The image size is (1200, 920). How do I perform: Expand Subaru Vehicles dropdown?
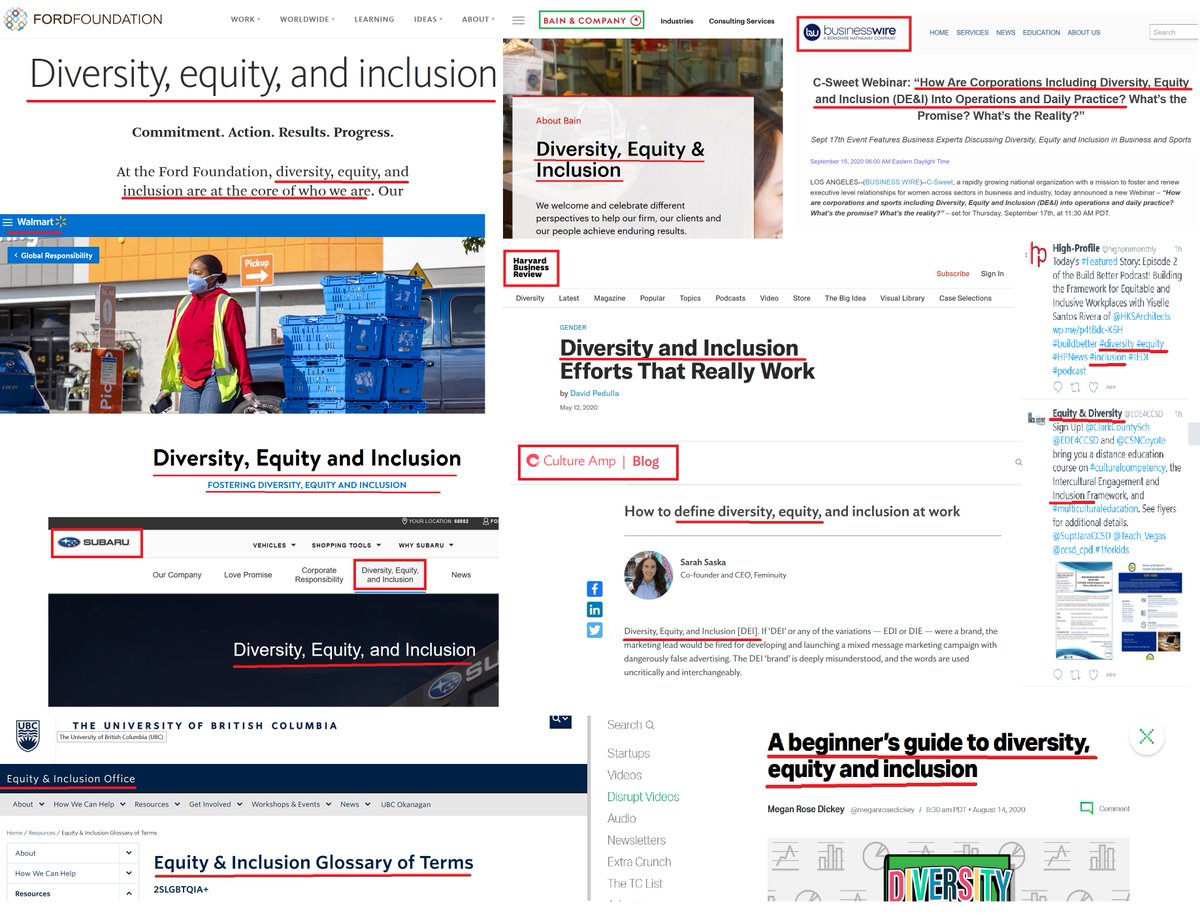click(275, 545)
